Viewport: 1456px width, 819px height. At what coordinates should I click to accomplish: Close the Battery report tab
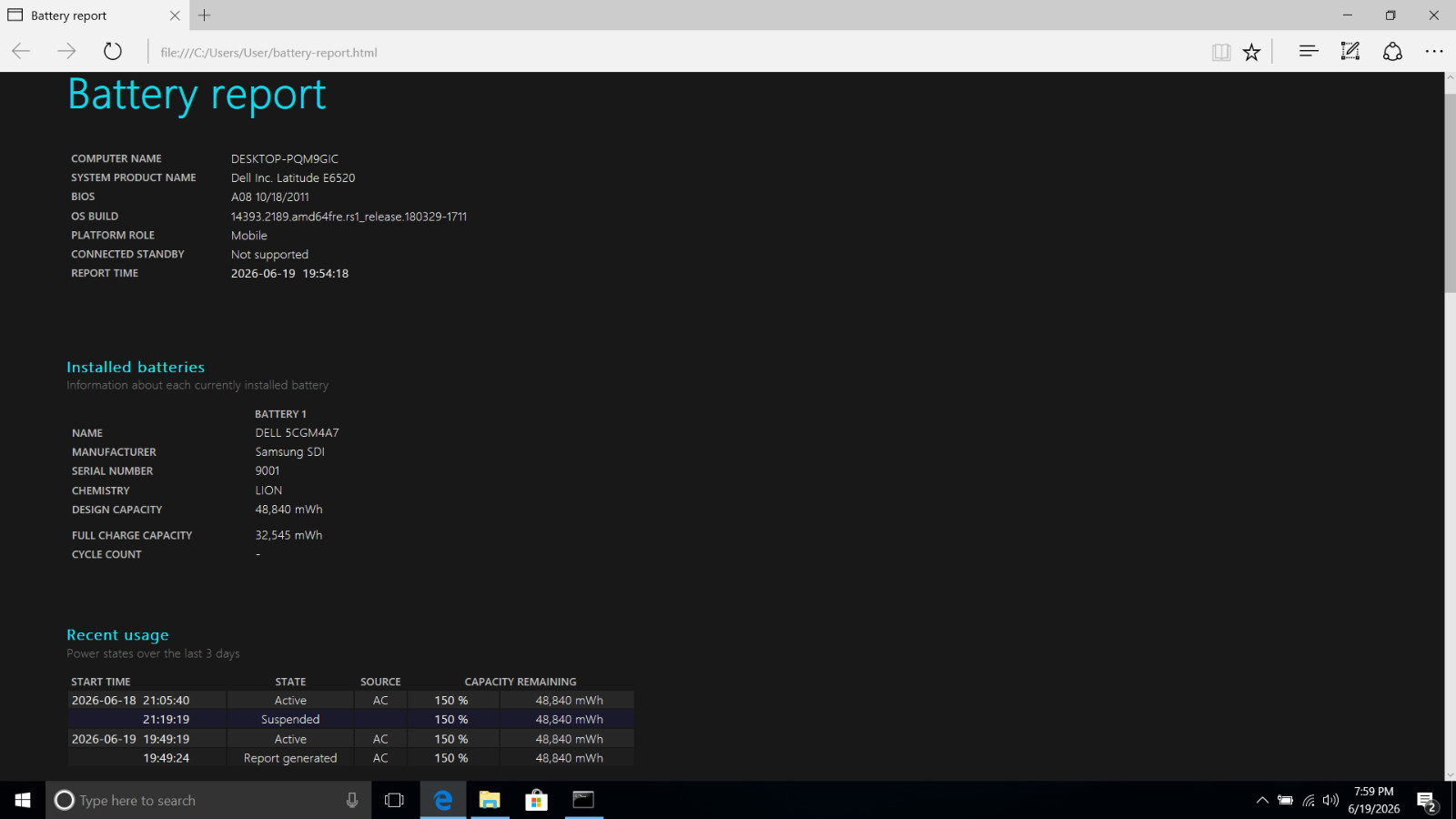click(175, 15)
